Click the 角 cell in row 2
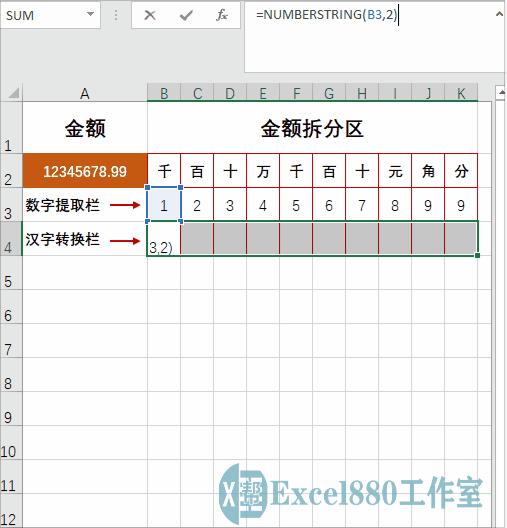Viewport: 507px width, 528px height. click(x=428, y=171)
